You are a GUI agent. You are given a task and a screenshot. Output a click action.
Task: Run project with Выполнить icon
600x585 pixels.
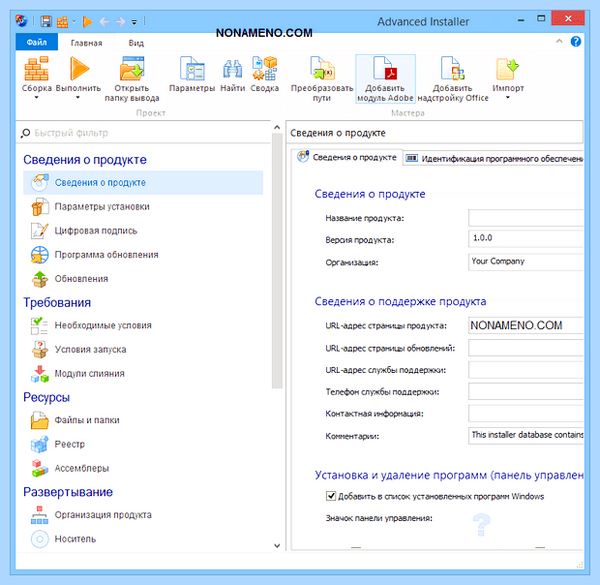[x=78, y=69]
